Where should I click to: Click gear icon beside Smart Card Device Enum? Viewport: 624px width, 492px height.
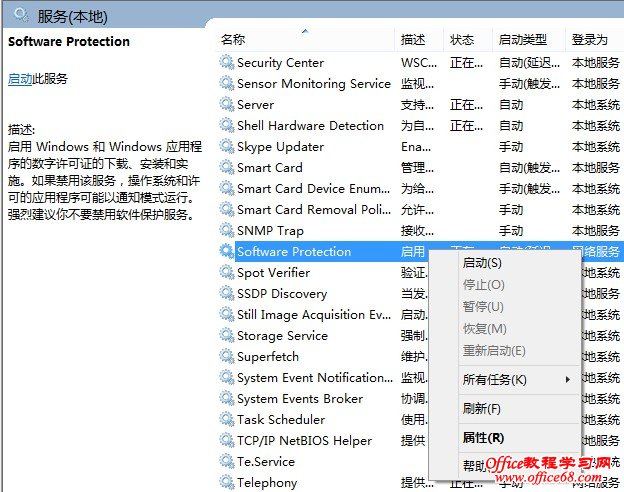[x=226, y=189]
